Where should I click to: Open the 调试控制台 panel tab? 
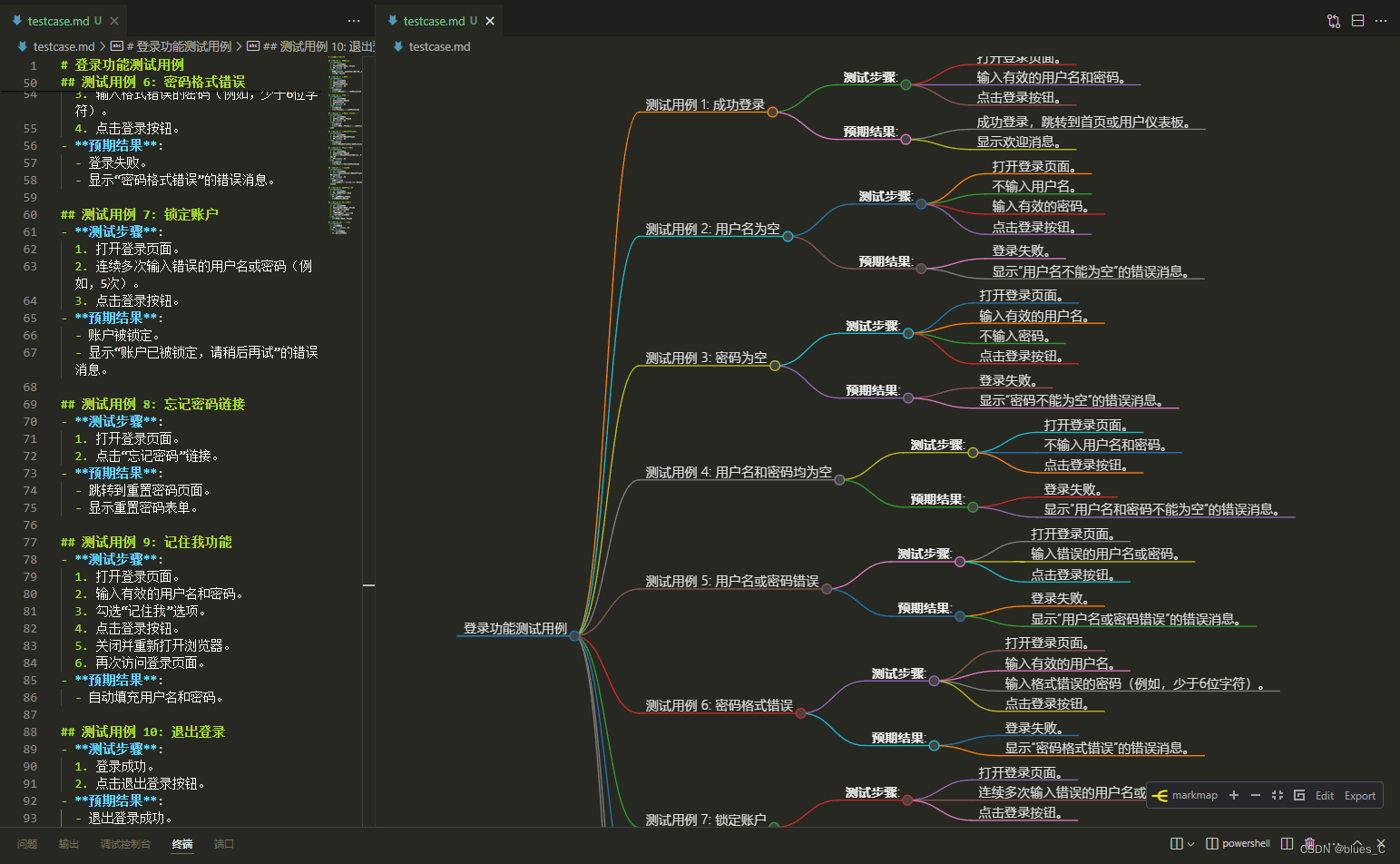coord(125,844)
